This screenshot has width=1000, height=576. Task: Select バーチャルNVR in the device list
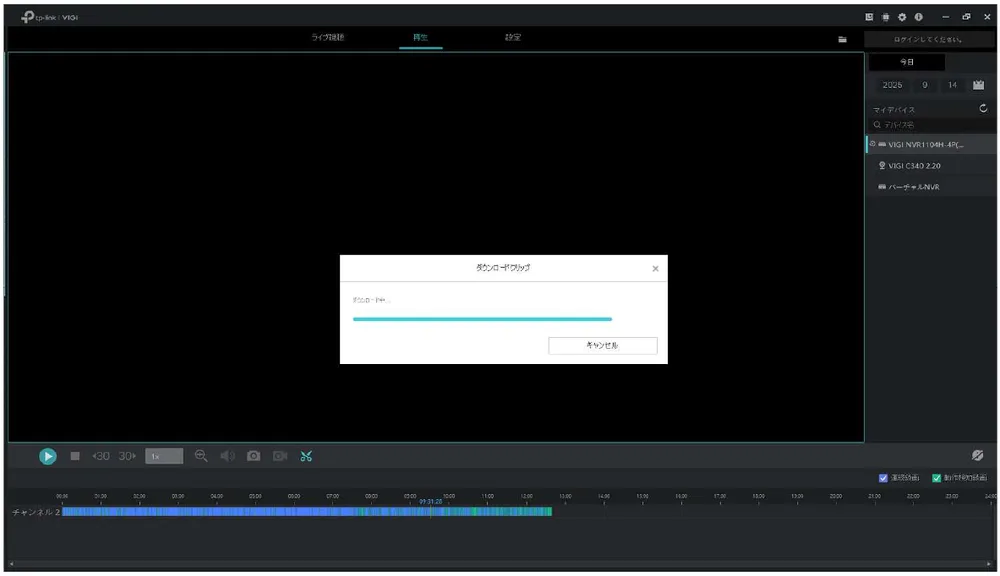[x=931, y=187]
